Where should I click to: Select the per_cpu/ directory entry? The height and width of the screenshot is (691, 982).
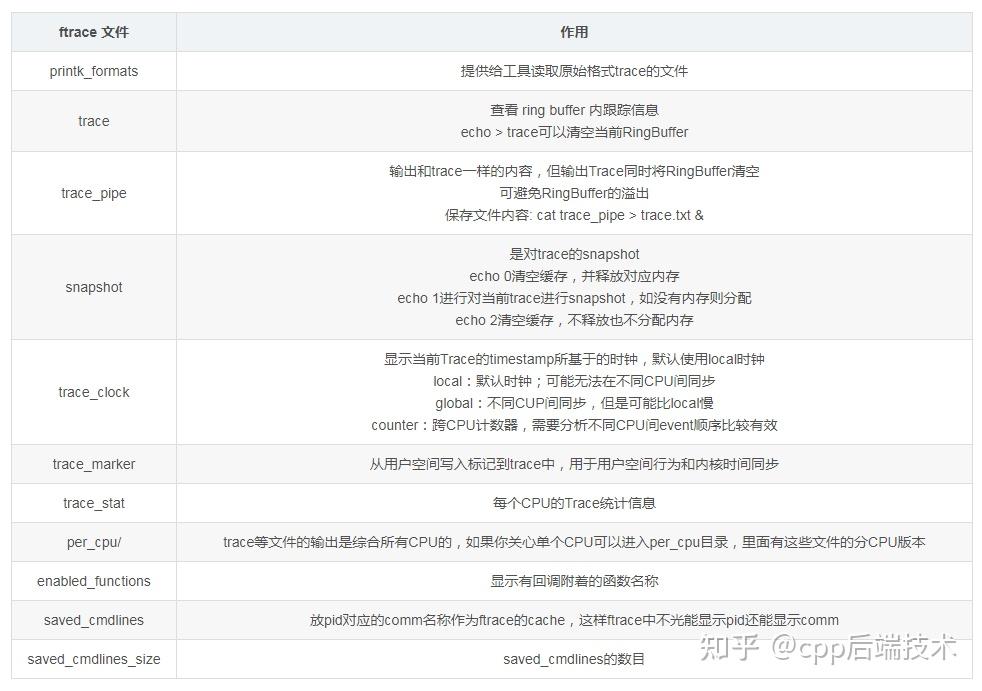click(93, 542)
